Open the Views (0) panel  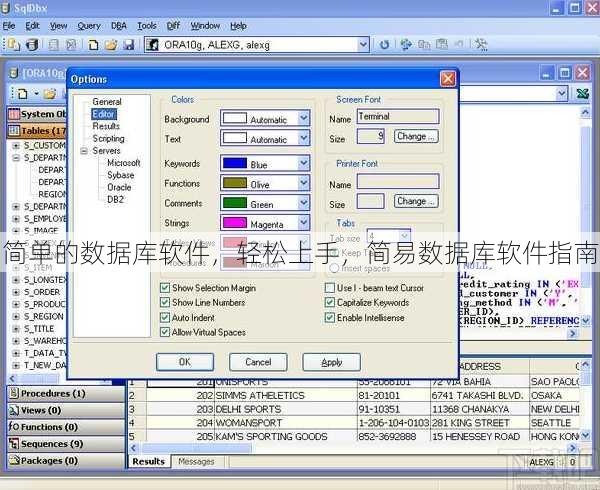point(66,410)
